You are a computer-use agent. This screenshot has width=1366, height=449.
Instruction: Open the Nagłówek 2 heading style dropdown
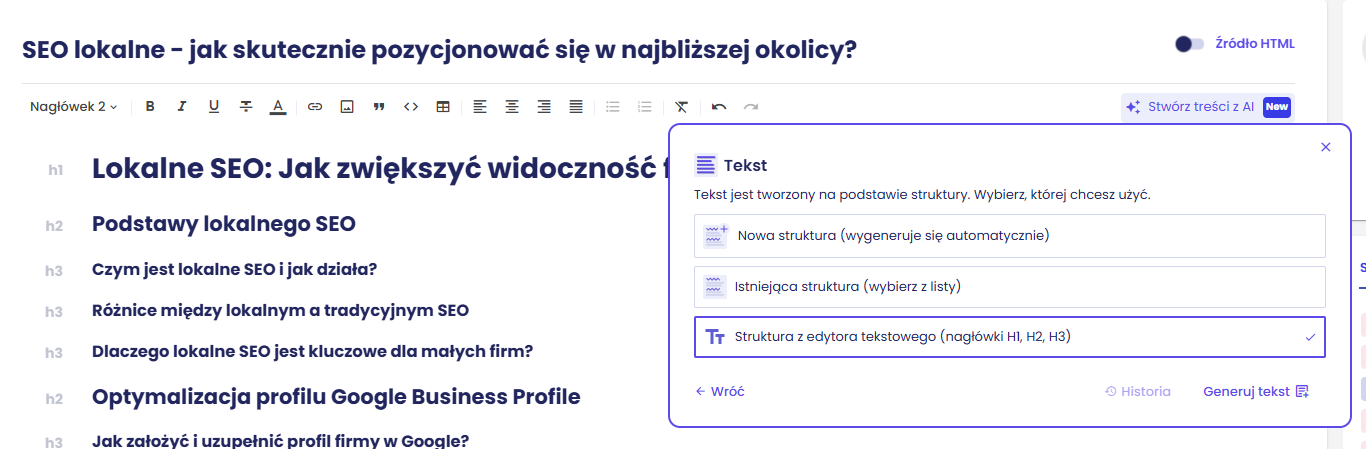tap(74, 106)
